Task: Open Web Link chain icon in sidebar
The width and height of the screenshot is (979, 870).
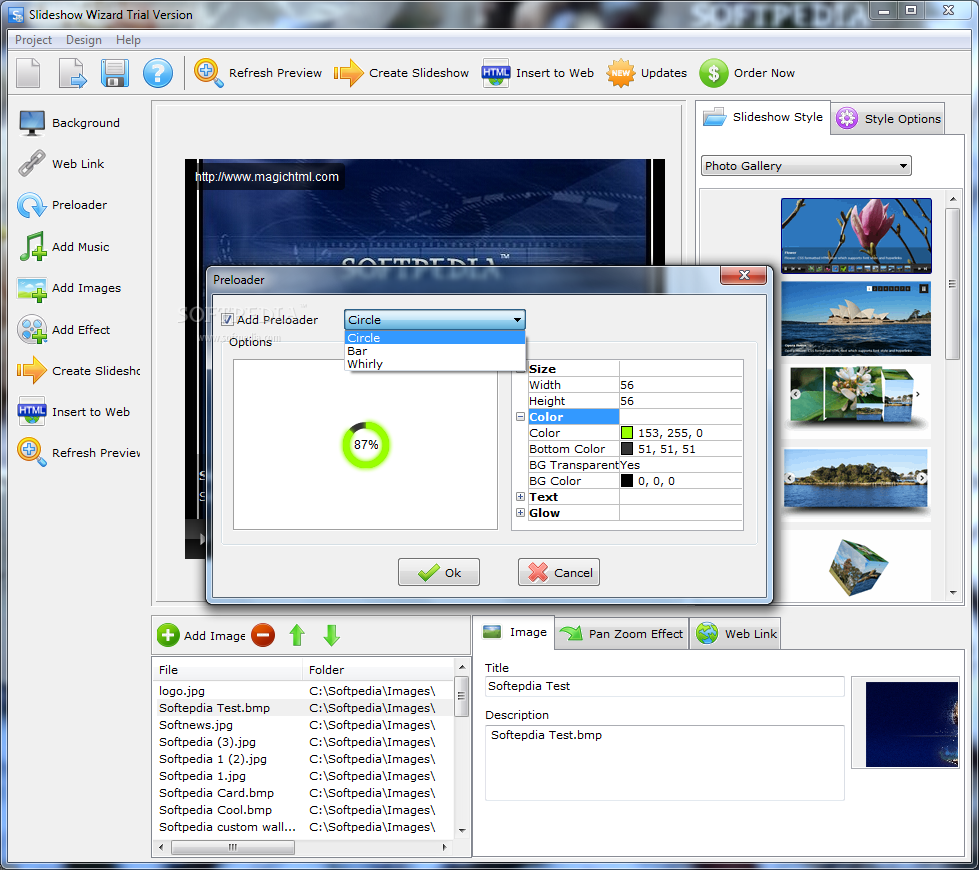Action: pyautogui.click(x=31, y=164)
